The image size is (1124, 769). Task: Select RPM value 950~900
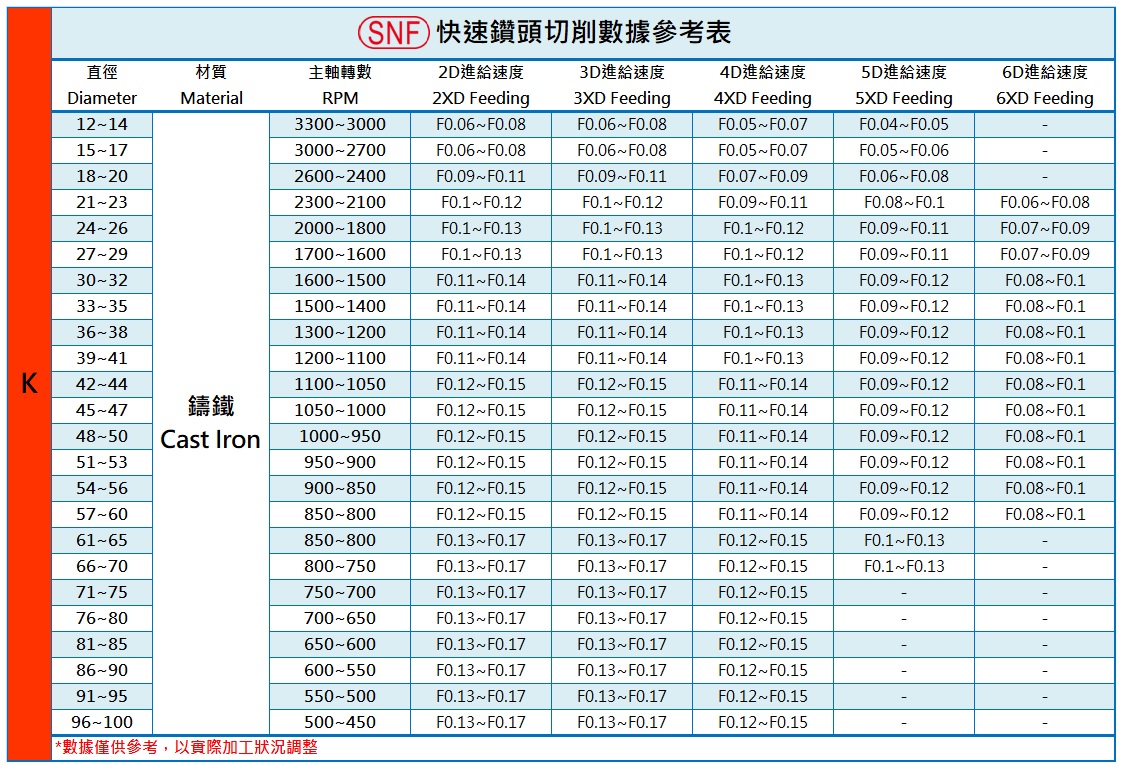tap(340, 462)
